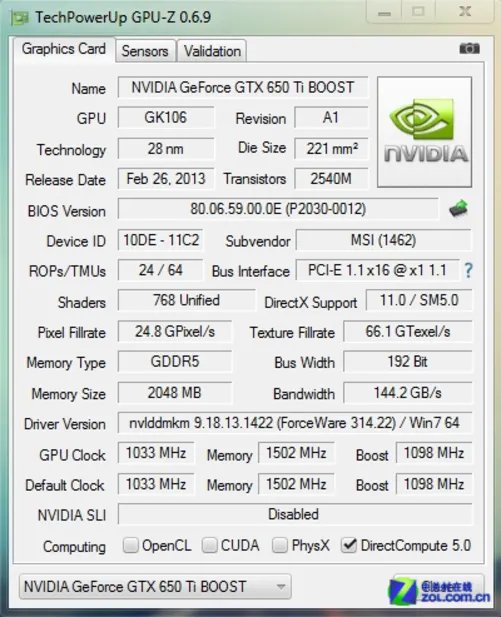501x617 pixels.
Task: Click the "NVIDIA SLI" label
Action: (x=72, y=515)
